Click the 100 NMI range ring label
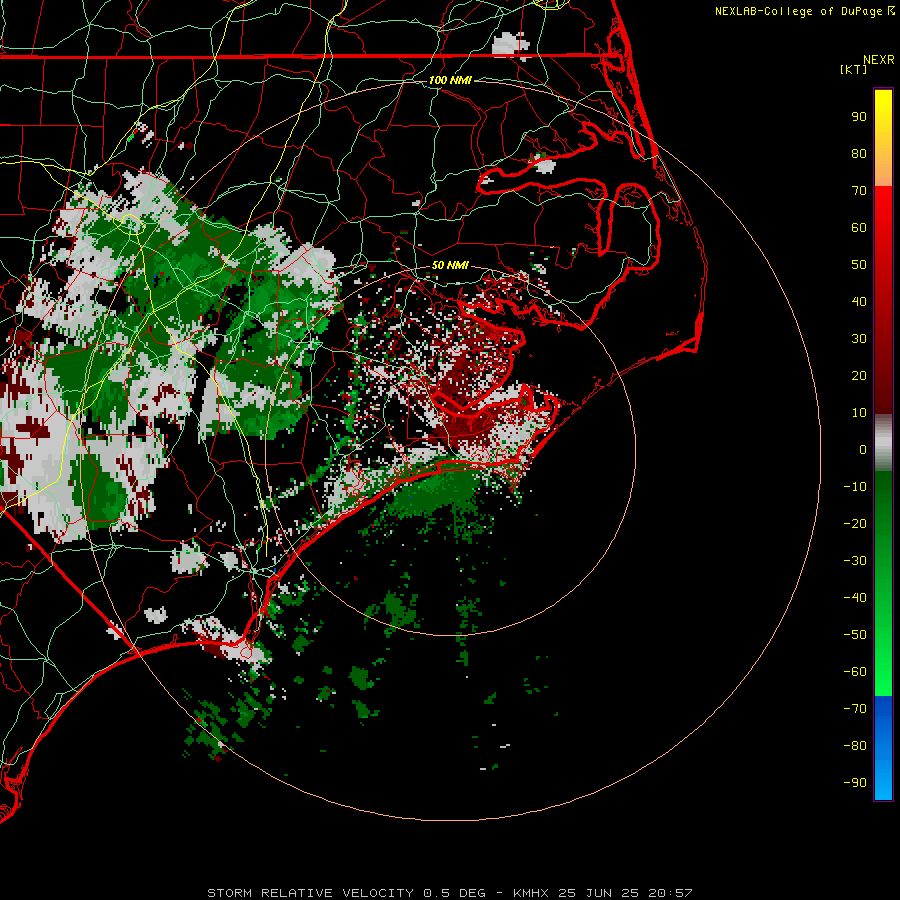 (x=450, y=80)
